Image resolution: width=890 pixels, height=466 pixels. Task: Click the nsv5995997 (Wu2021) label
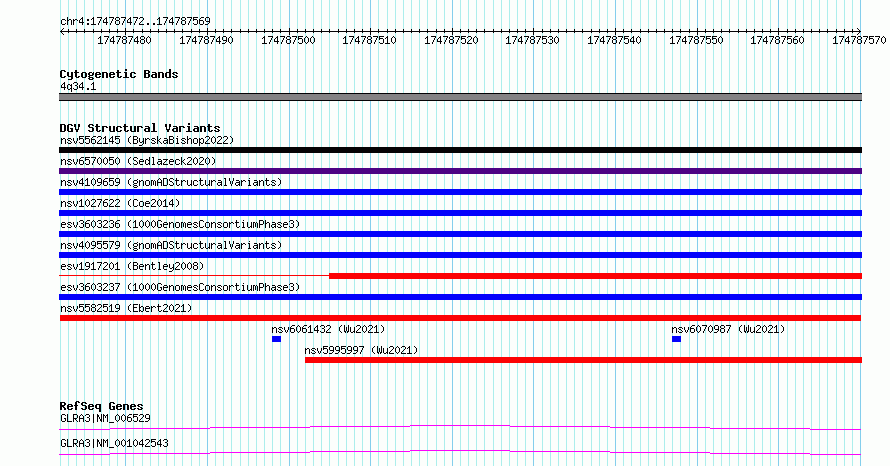[361, 350]
